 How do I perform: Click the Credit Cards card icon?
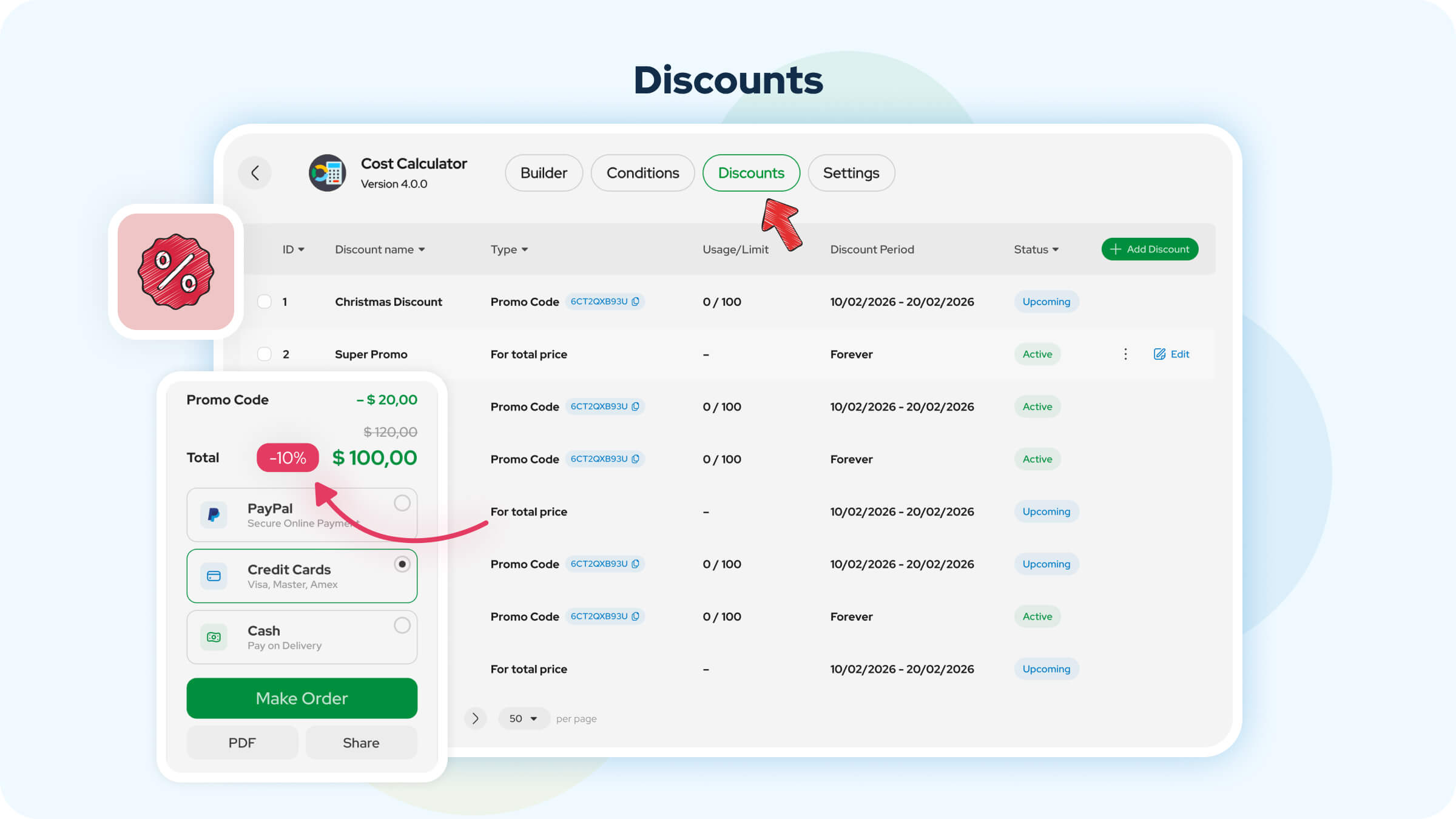coord(214,576)
